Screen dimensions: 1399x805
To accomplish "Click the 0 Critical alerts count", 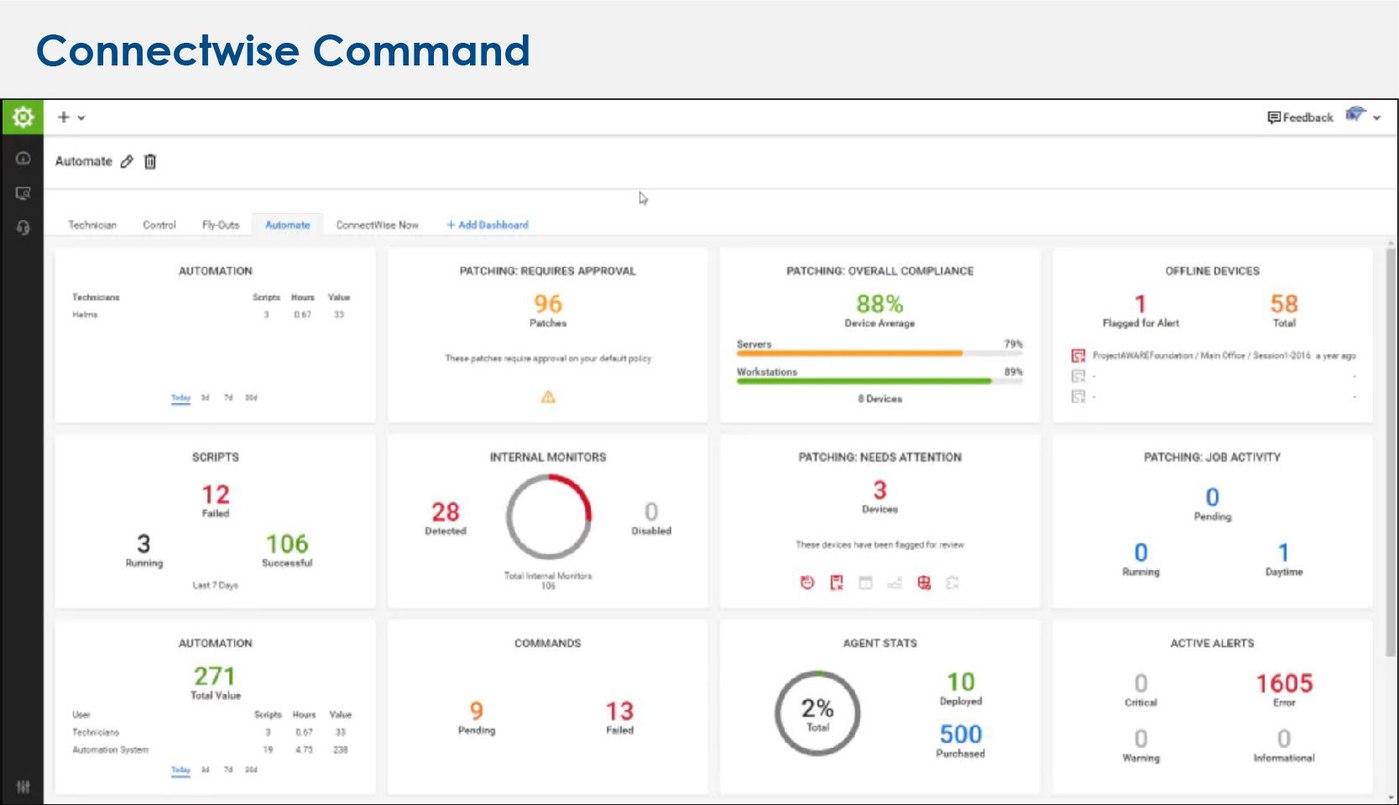I will pyautogui.click(x=1140, y=684).
